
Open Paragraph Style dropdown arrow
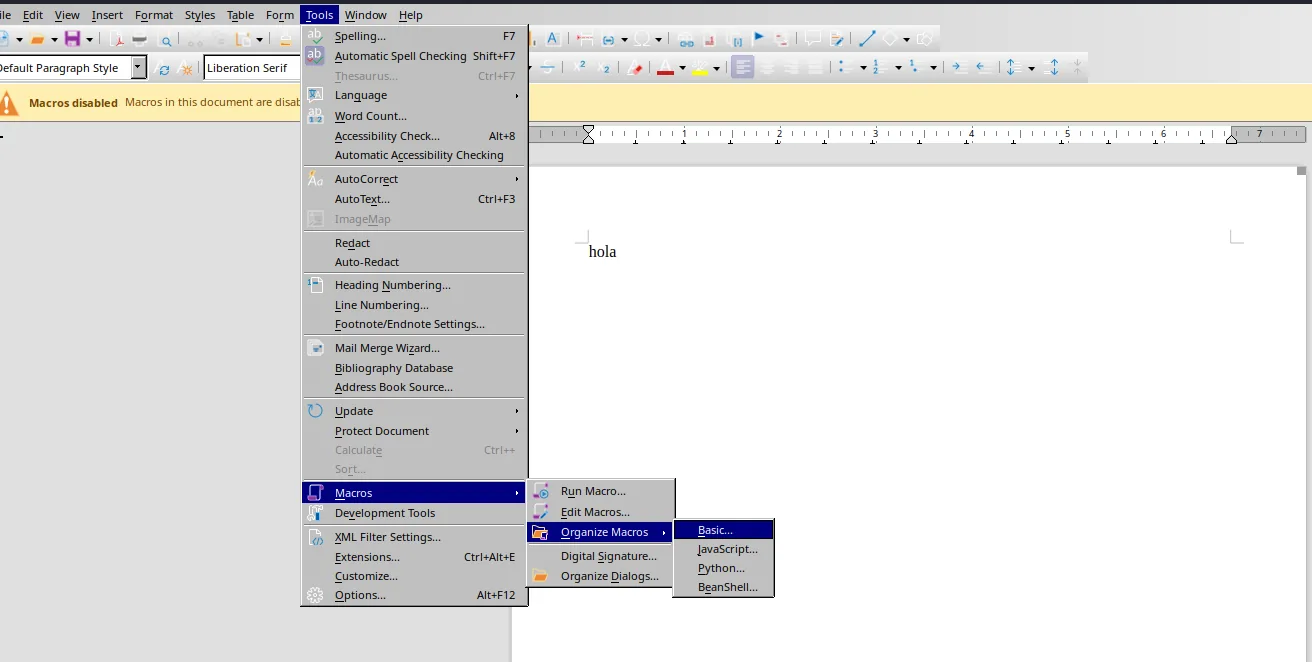click(138, 68)
